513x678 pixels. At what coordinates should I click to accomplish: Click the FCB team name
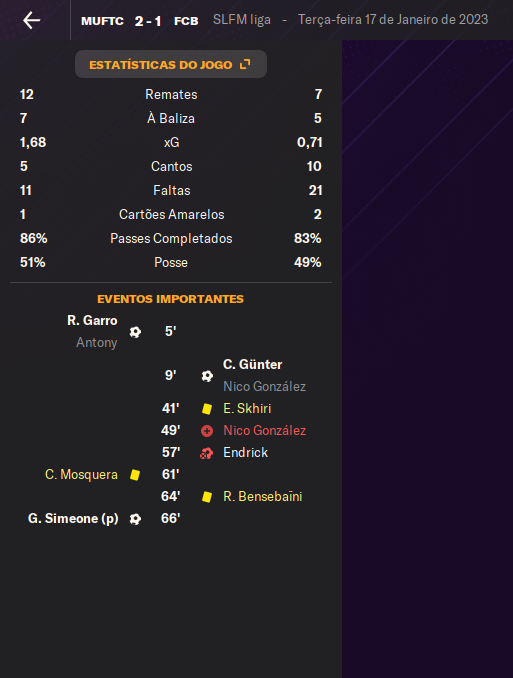tap(186, 21)
